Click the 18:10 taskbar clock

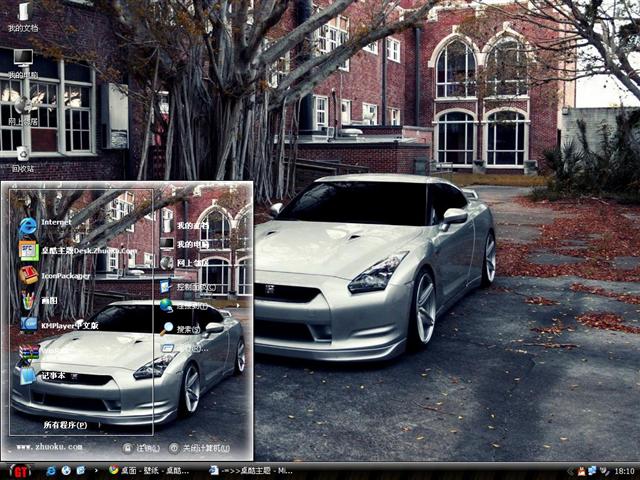624,471
